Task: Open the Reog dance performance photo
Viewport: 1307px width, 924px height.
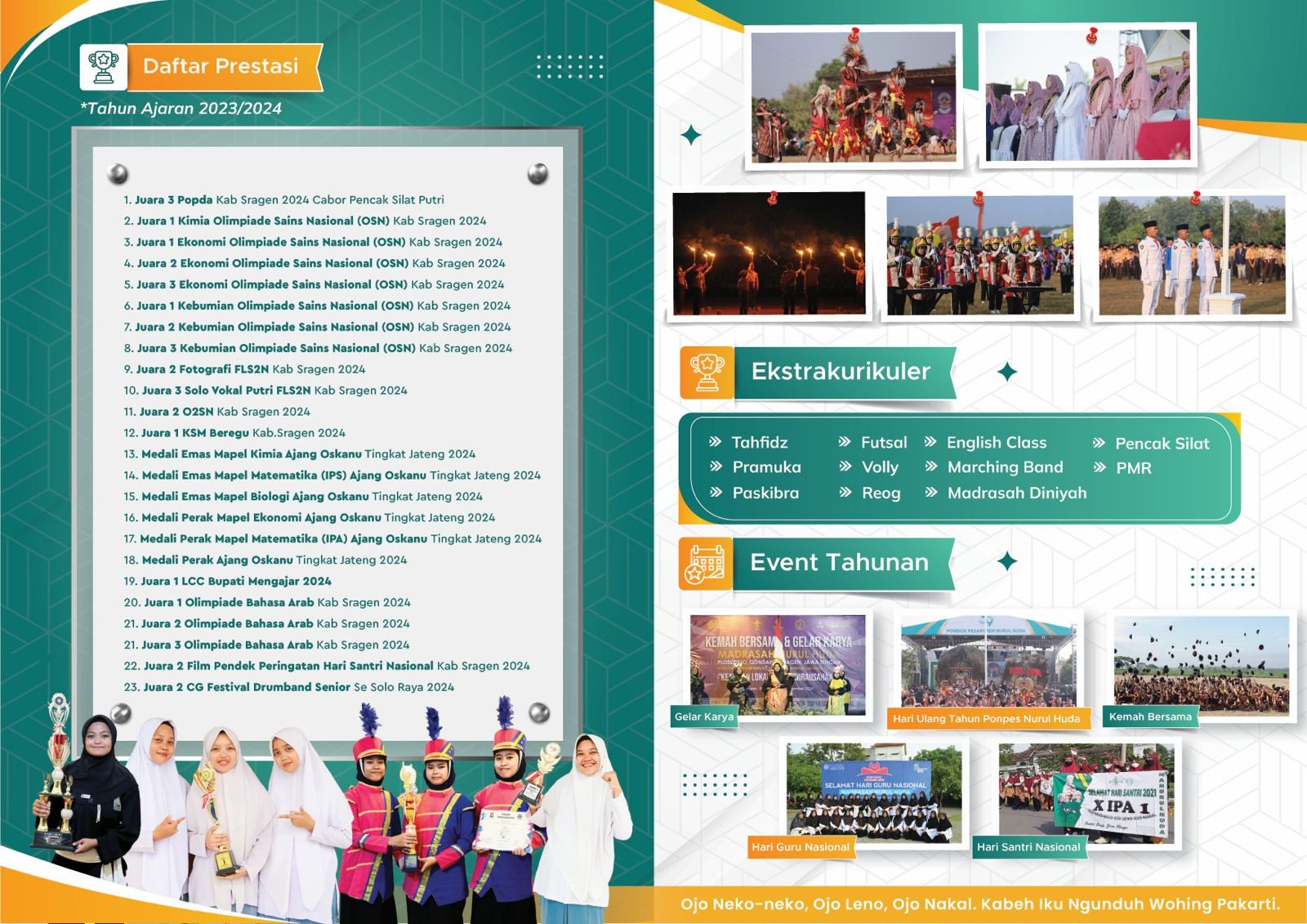Action: [854, 96]
